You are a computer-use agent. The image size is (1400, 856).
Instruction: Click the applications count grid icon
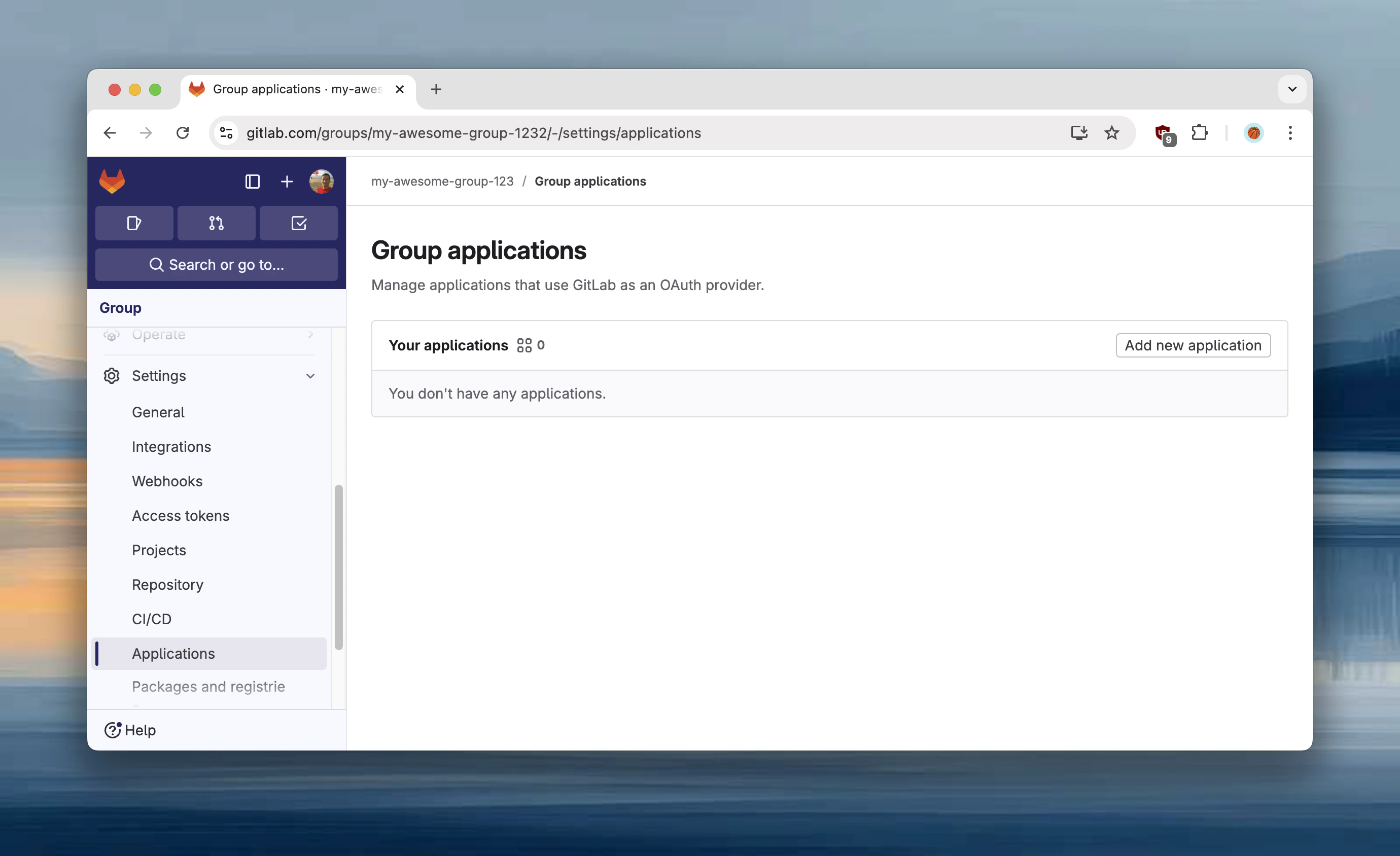coord(524,345)
